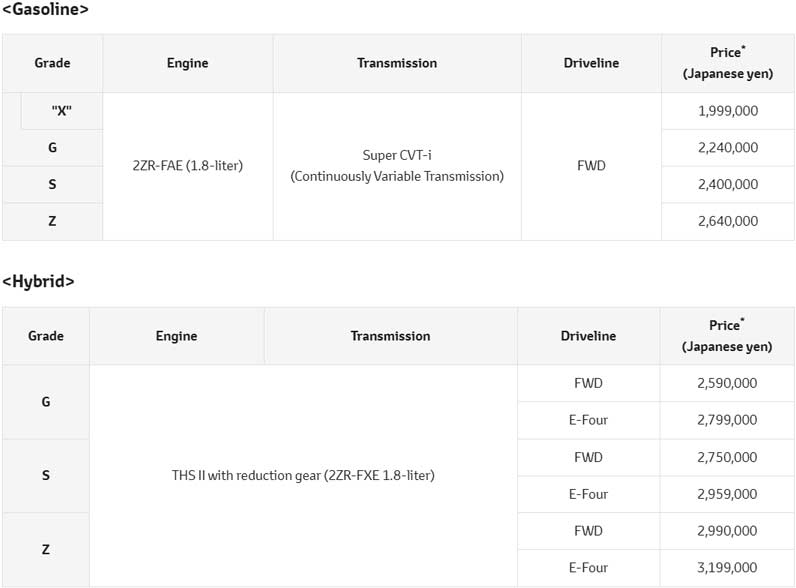796x588 pixels.
Task: Select the S grade in Hybrid table
Action: pos(46,475)
